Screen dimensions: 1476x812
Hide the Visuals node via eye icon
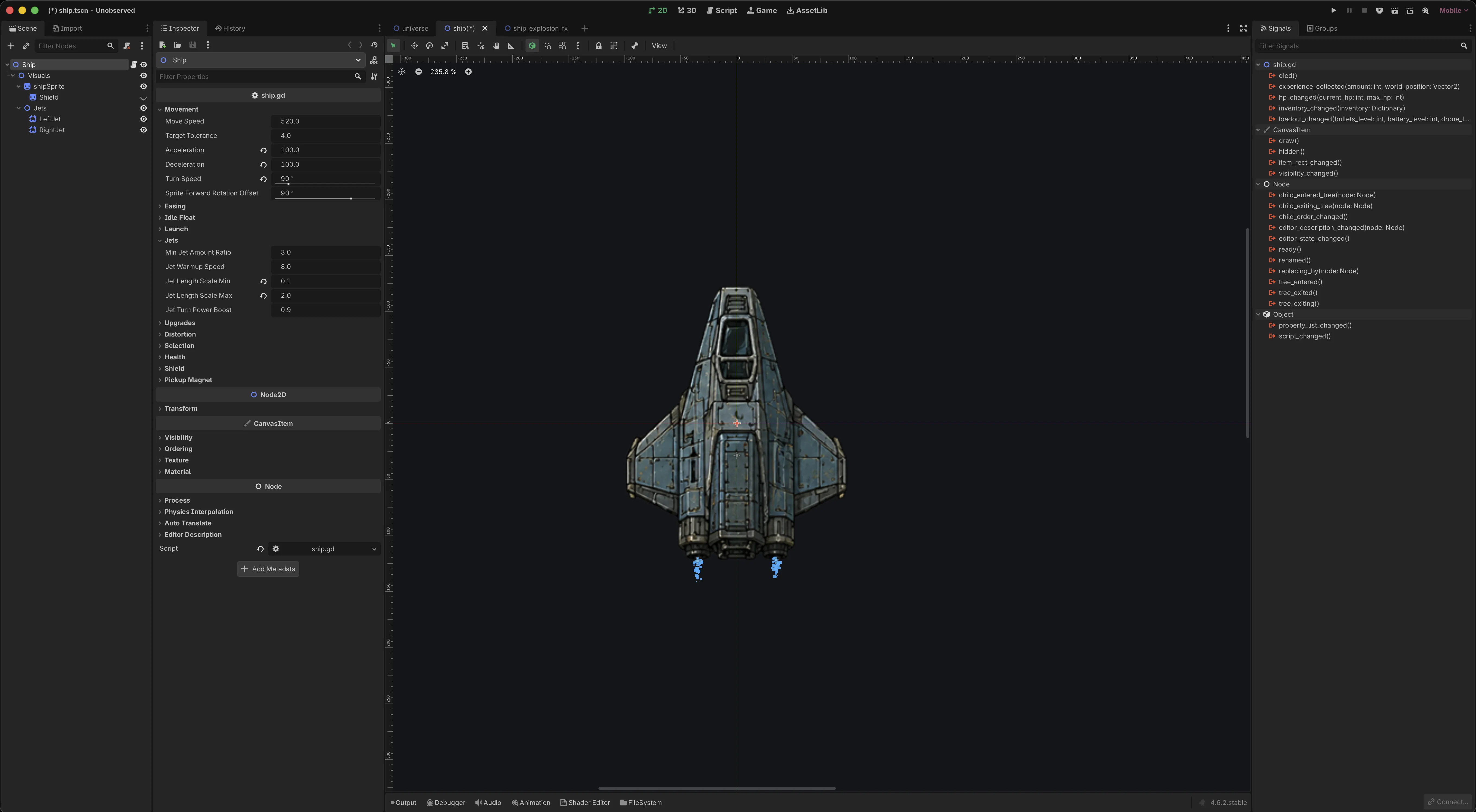click(144, 76)
